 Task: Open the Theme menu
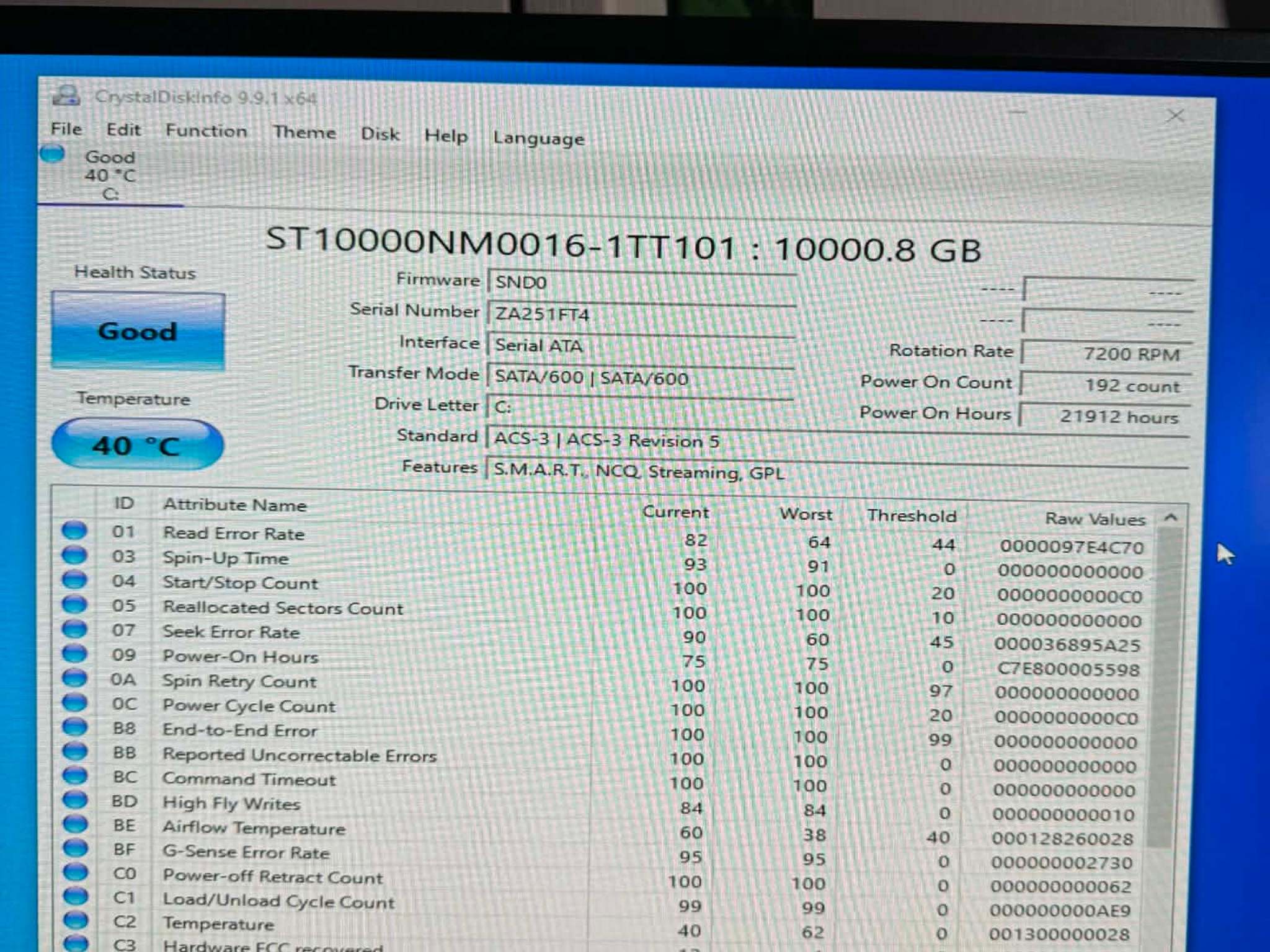pyautogui.click(x=304, y=132)
